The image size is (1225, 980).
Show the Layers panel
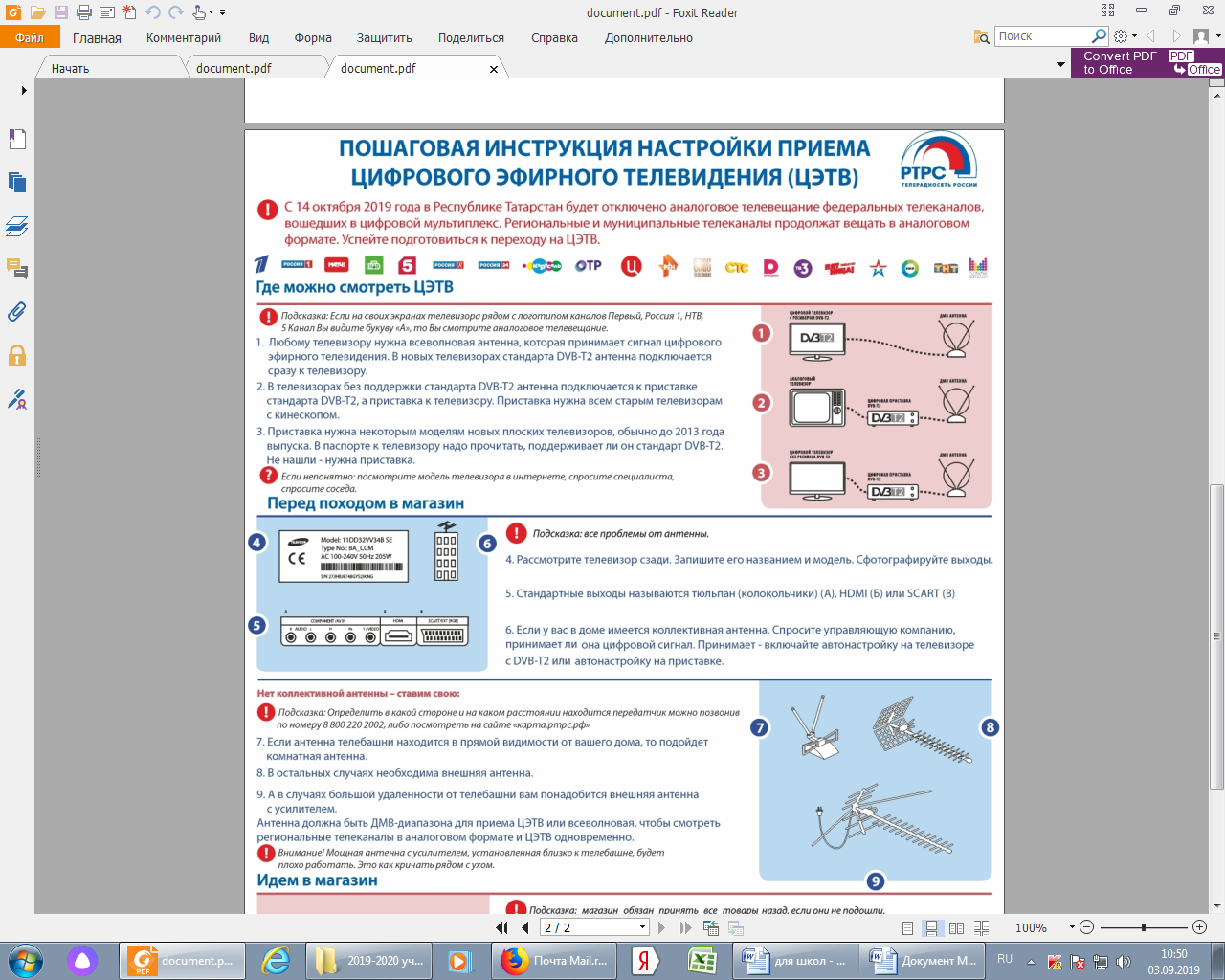click(17, 227)
